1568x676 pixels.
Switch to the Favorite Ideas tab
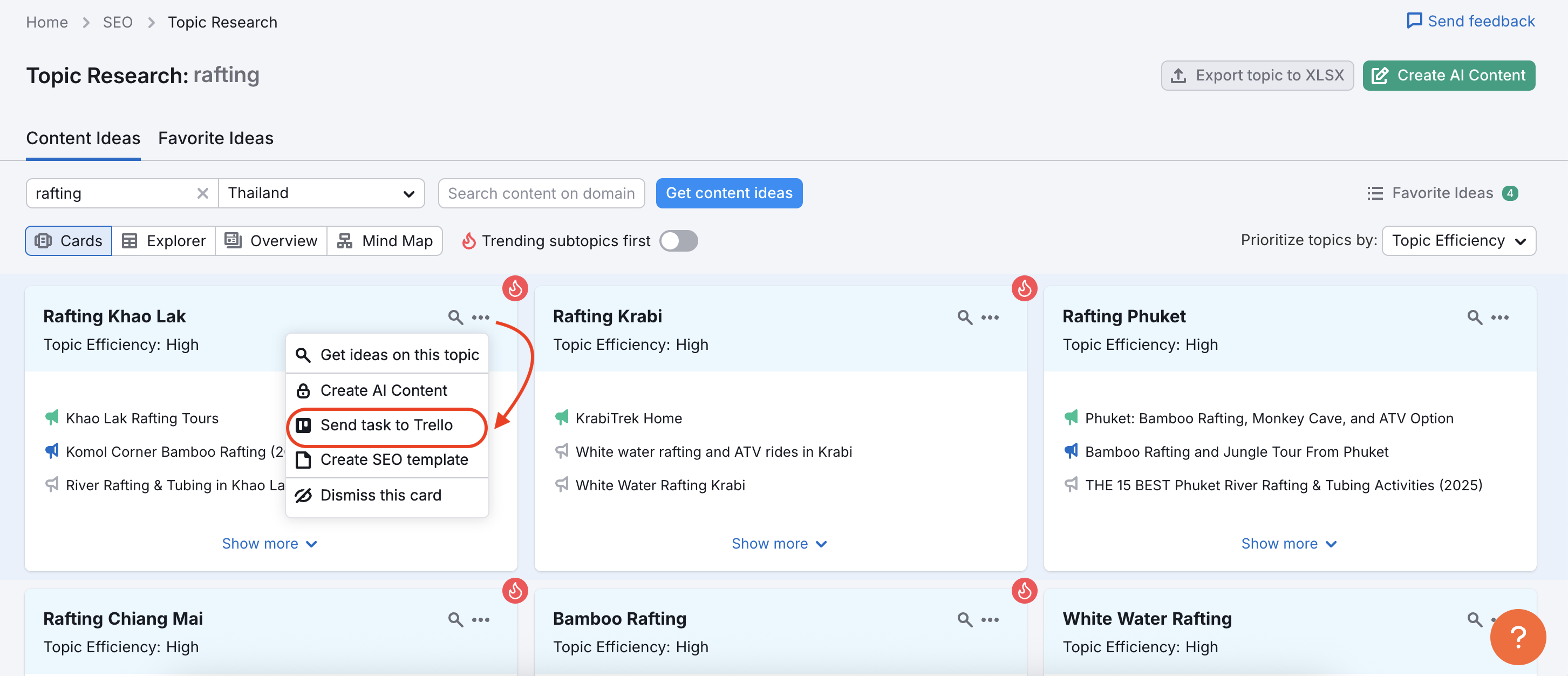click(215, 138)
